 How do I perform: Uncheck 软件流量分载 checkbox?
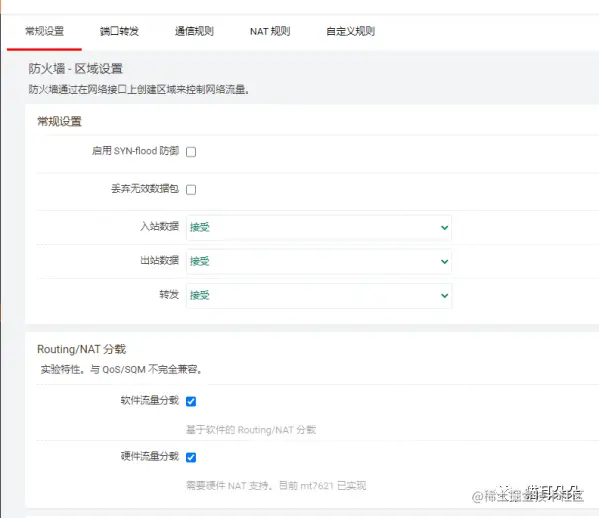[x=191, y=401]
